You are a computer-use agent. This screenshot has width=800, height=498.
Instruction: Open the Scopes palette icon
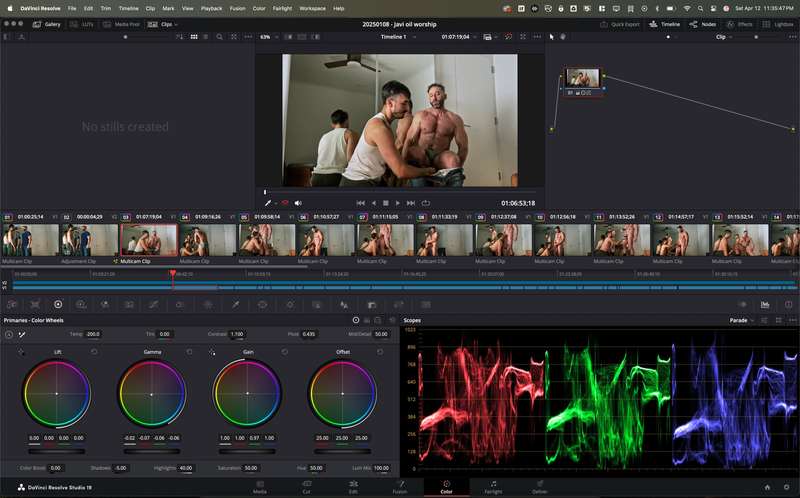click(765, 305)
